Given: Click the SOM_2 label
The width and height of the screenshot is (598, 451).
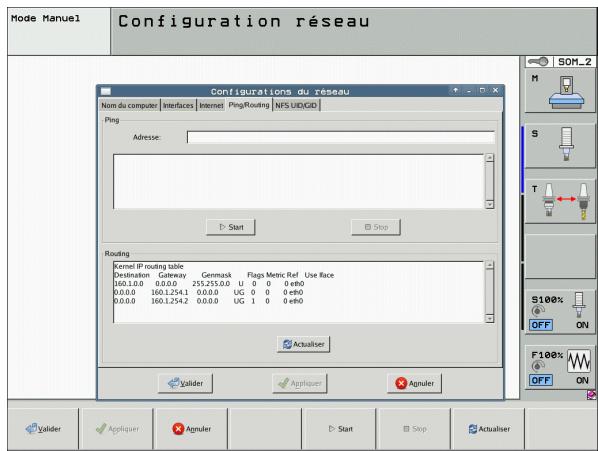Looking at the screenshot, I should coord(574,62).
